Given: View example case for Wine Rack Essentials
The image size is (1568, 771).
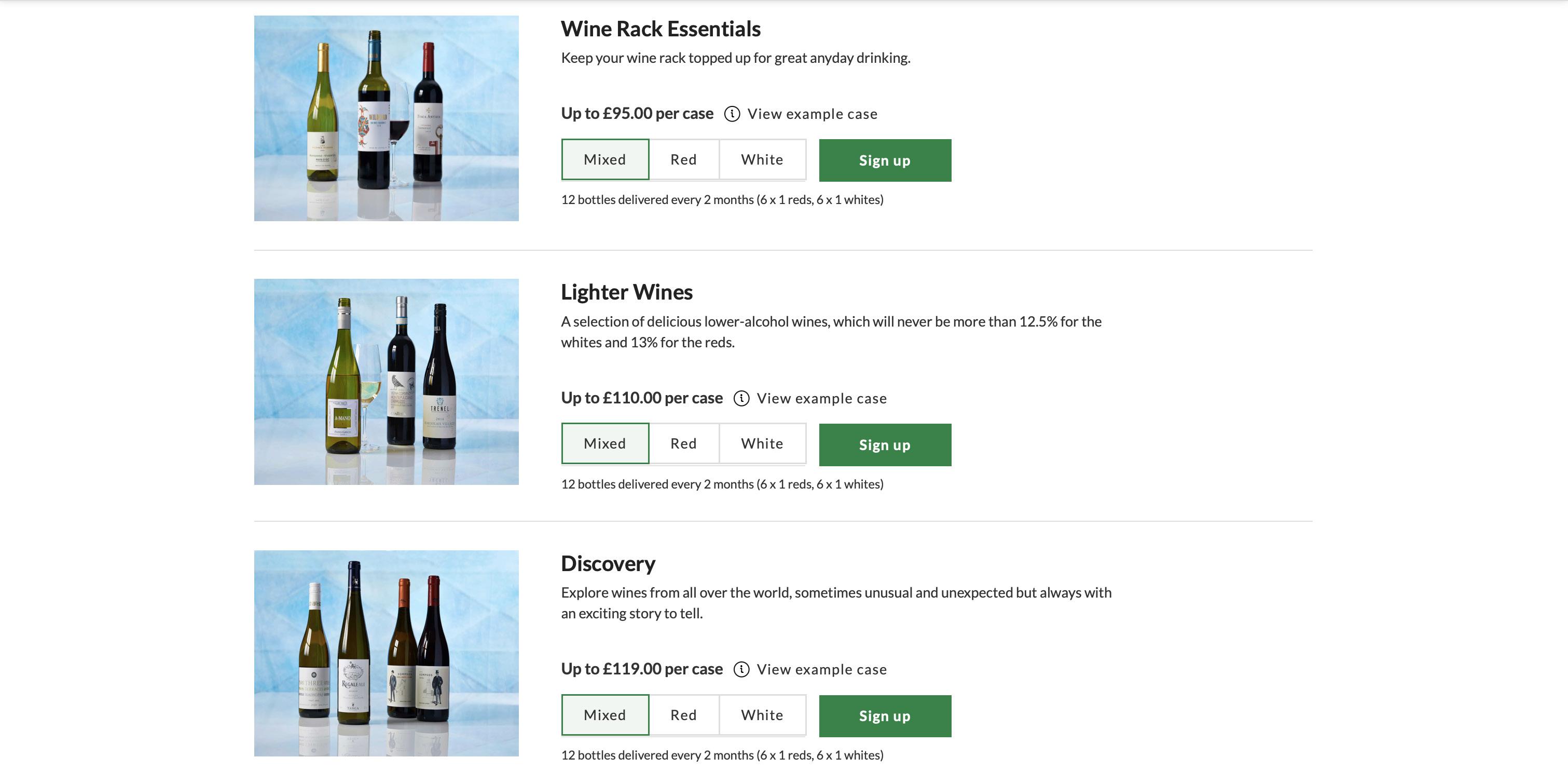Looking at the screenshot, I should 812,114.
